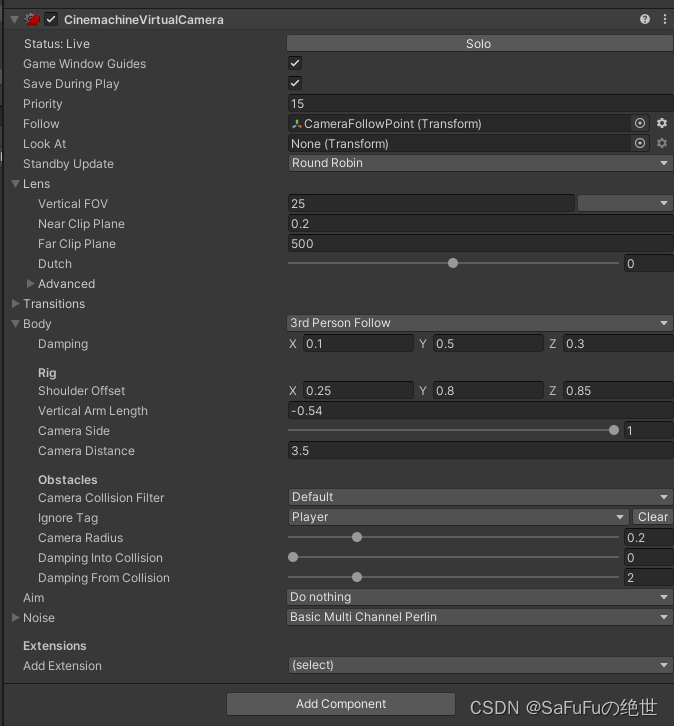Expand the Advanced lens settings
Screen dimensions: 674x726
(x=31, y=283)
